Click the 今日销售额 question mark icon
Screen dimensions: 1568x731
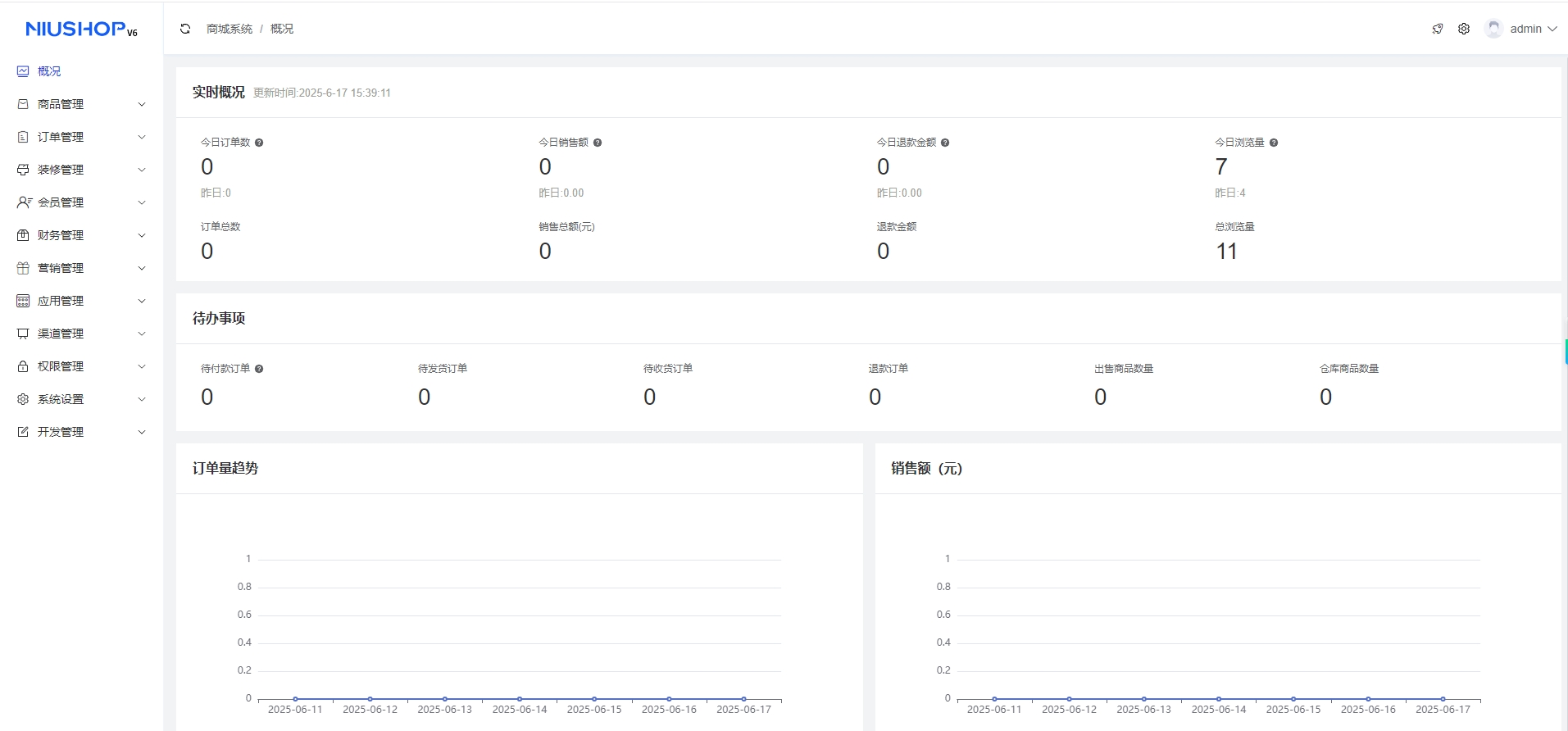[x=598, y=143]
